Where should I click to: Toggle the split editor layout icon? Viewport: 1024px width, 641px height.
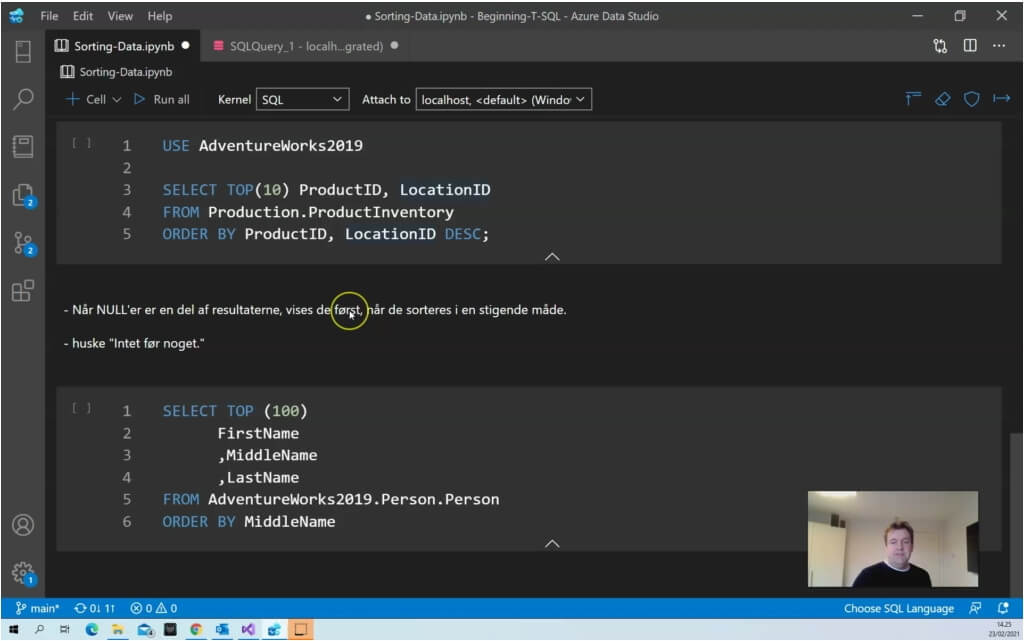pyautogui.click(x=970, y=46)
